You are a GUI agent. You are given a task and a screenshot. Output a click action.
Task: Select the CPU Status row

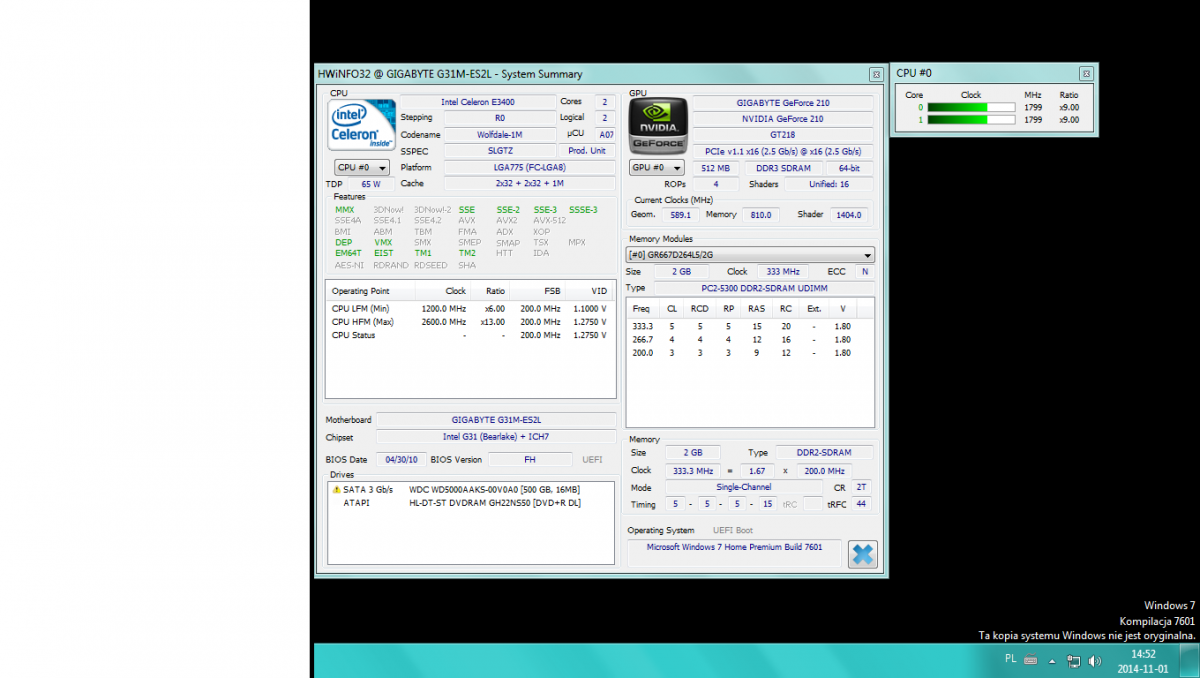(471, 335)
